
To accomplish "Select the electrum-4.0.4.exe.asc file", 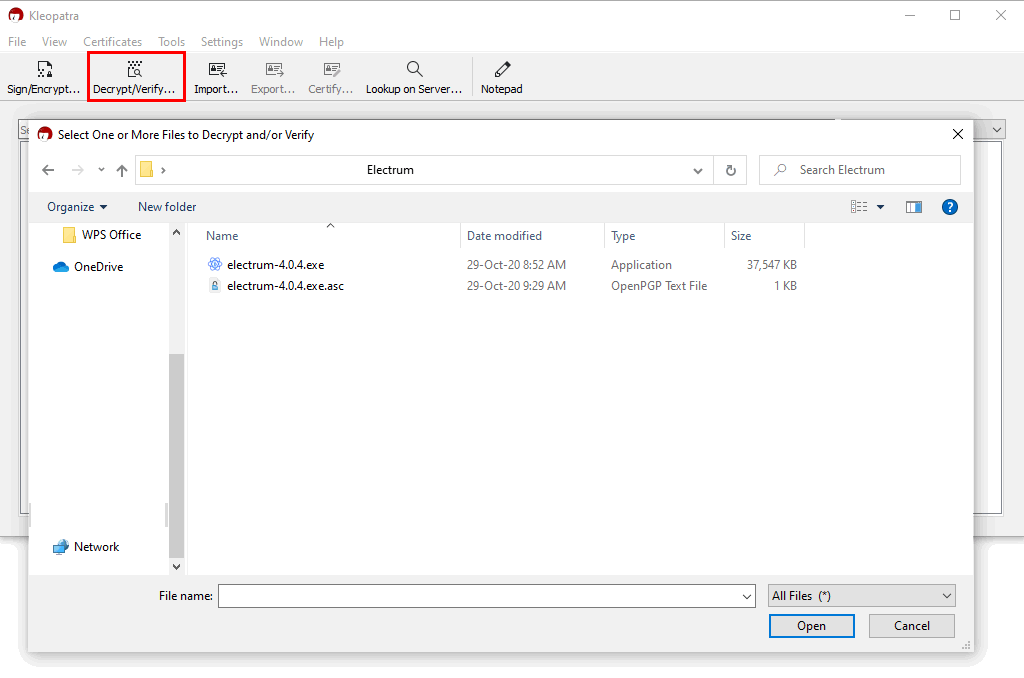I will click(x=285, y=286).
